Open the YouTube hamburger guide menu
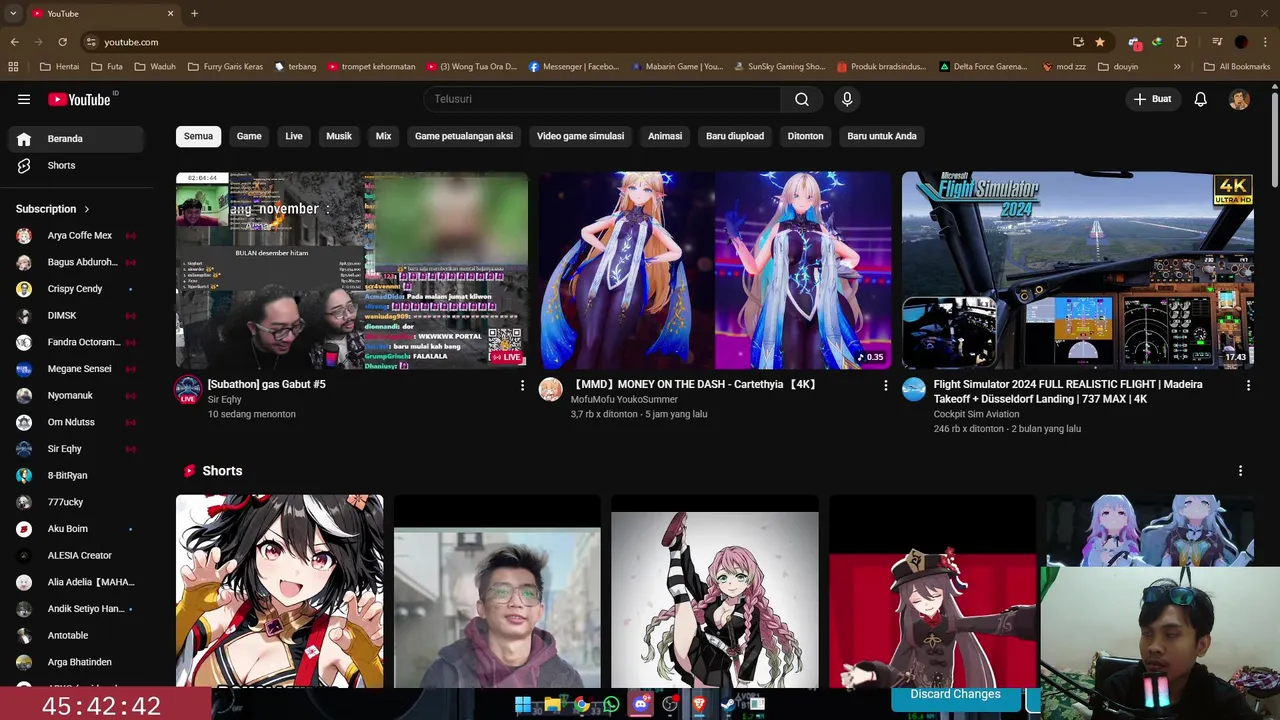 tap(24, 99)
